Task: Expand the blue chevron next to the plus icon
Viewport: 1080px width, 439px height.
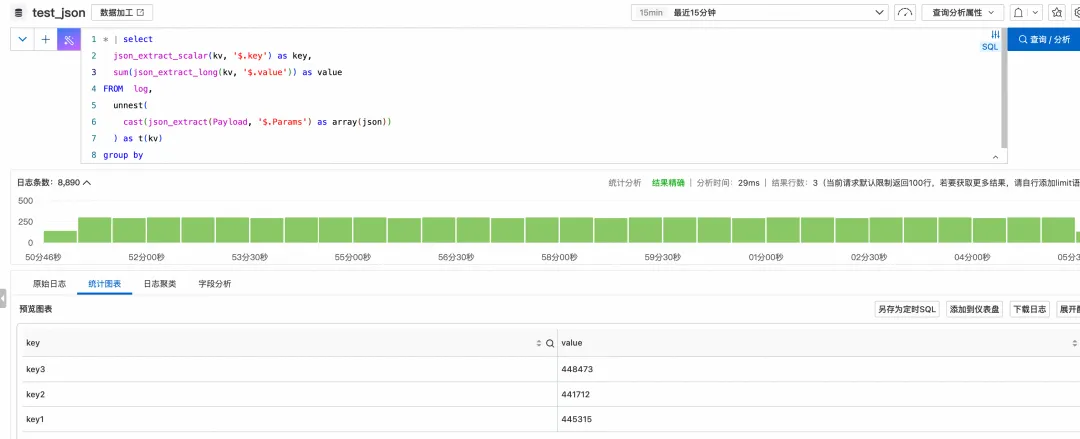Action: tap(23, 40)
